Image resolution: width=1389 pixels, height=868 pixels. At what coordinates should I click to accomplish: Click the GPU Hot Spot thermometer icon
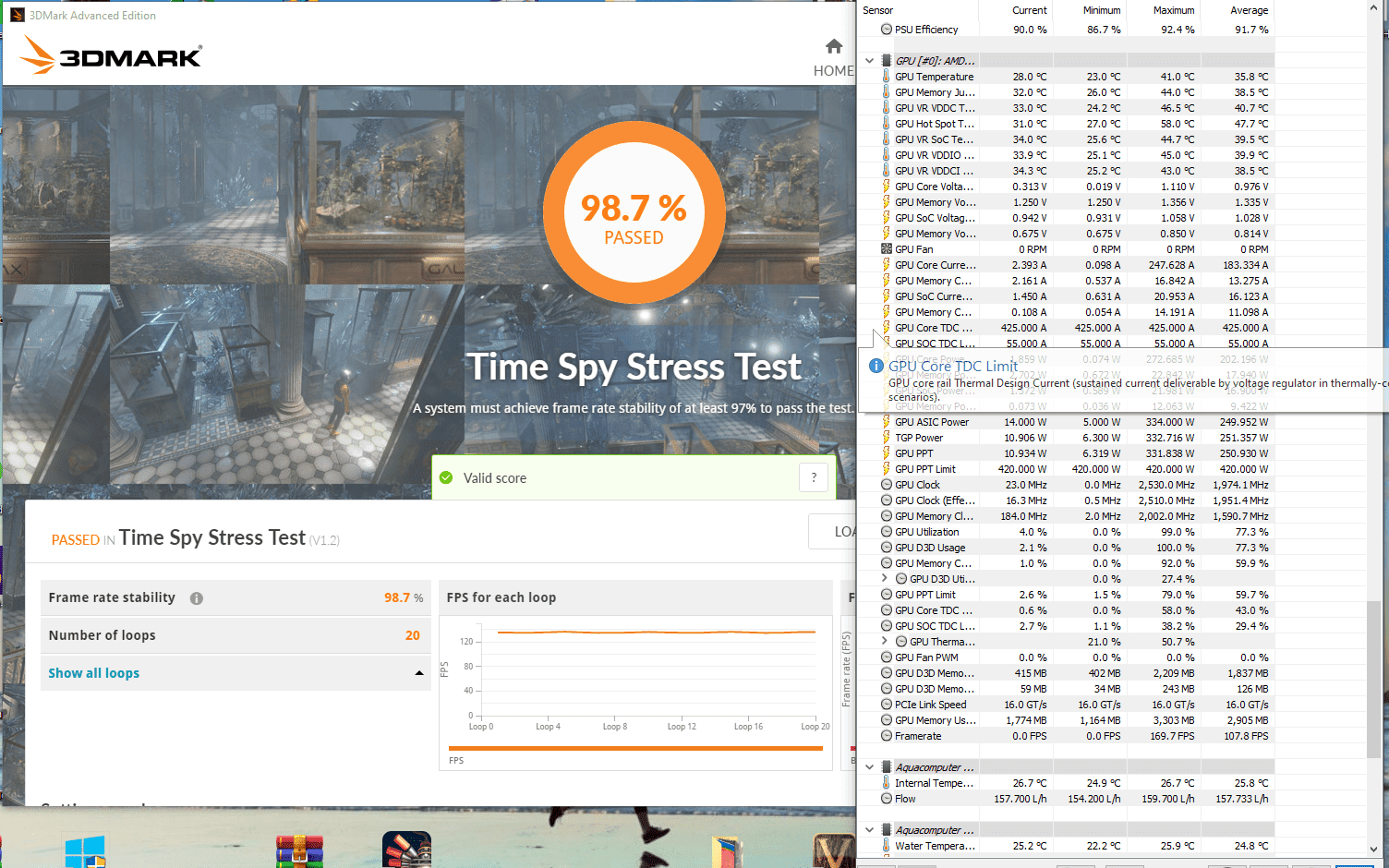click(887, 124)
